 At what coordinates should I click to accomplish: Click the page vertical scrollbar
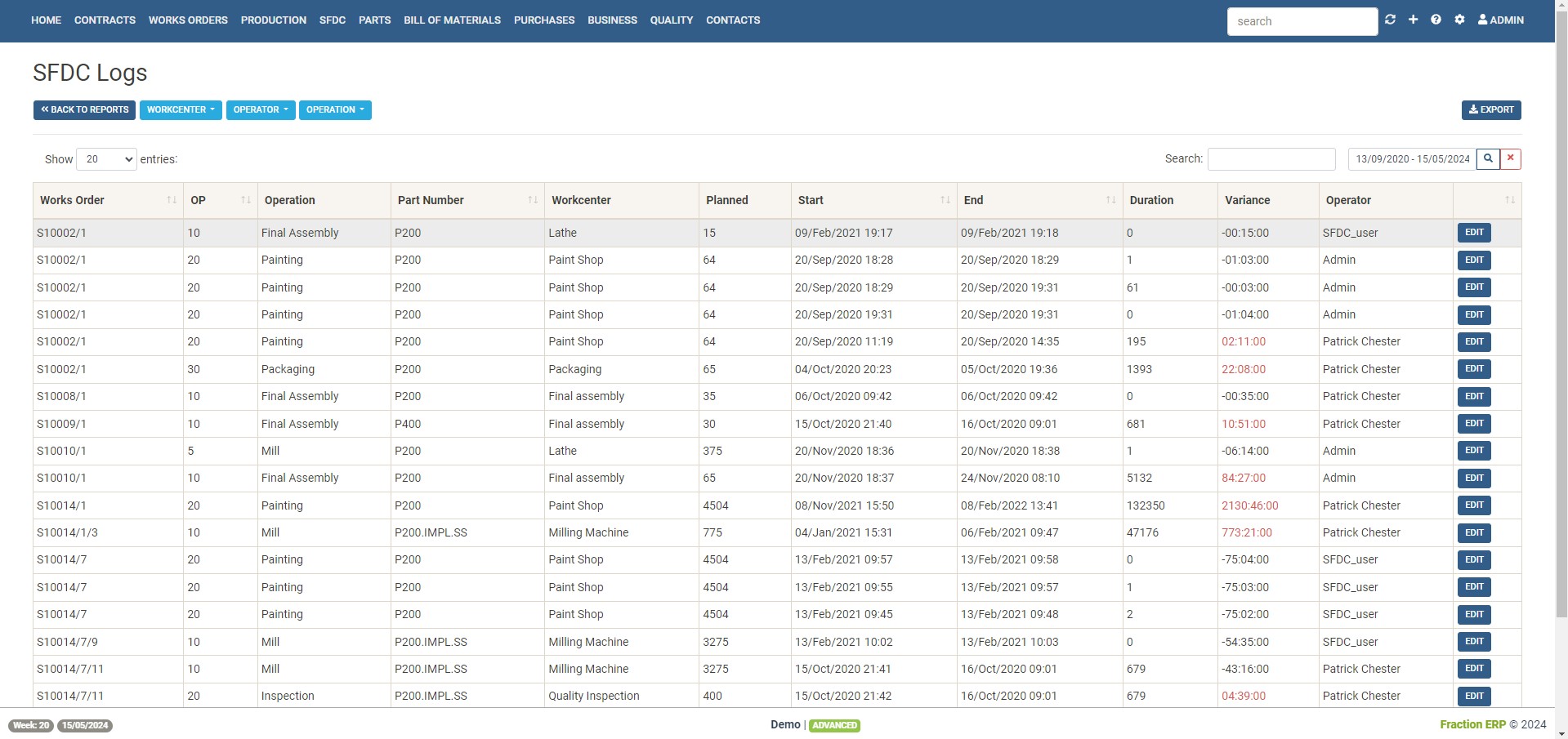click(1561, 327)
